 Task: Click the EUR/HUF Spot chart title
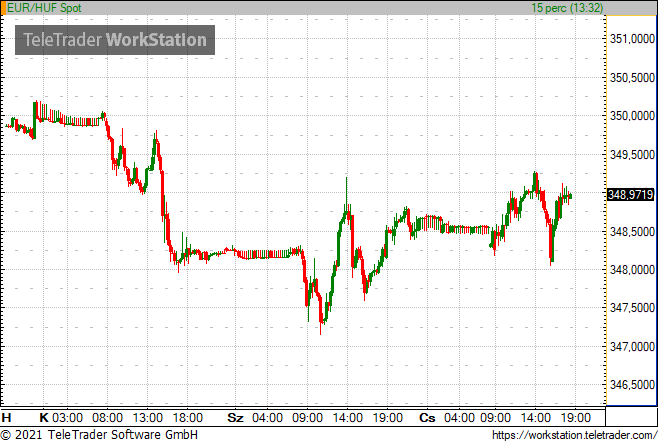(44, 8)
